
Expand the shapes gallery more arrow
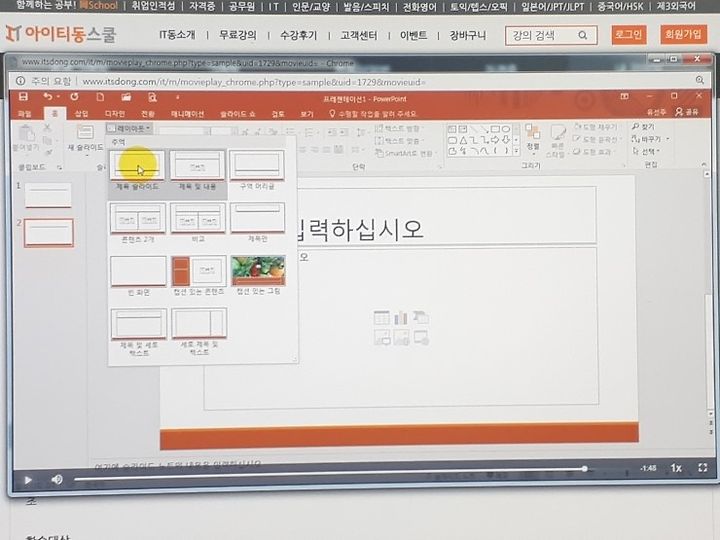point(517,151)
